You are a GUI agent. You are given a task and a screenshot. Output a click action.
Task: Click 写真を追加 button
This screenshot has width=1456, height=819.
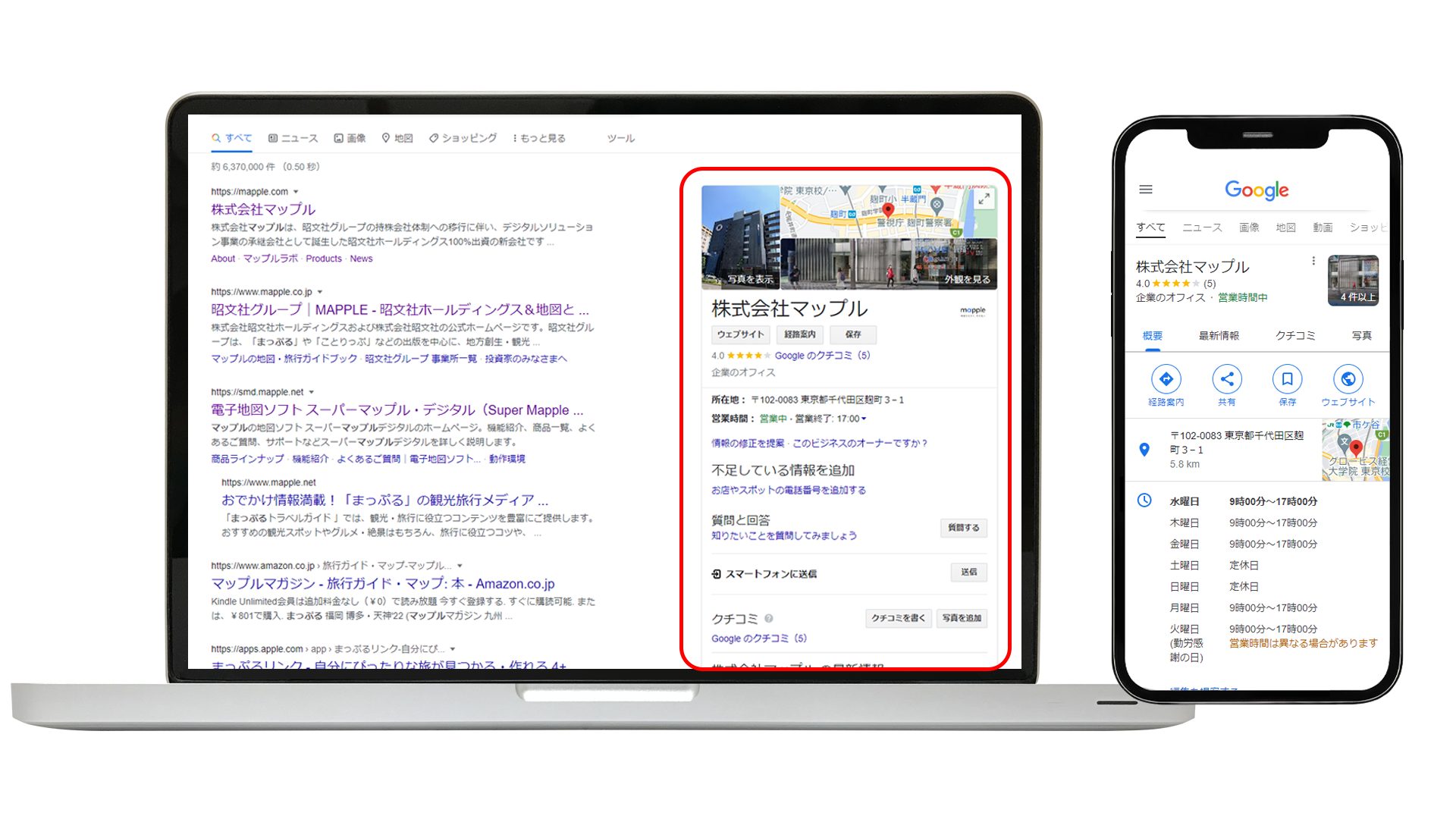tap(962, 618)
